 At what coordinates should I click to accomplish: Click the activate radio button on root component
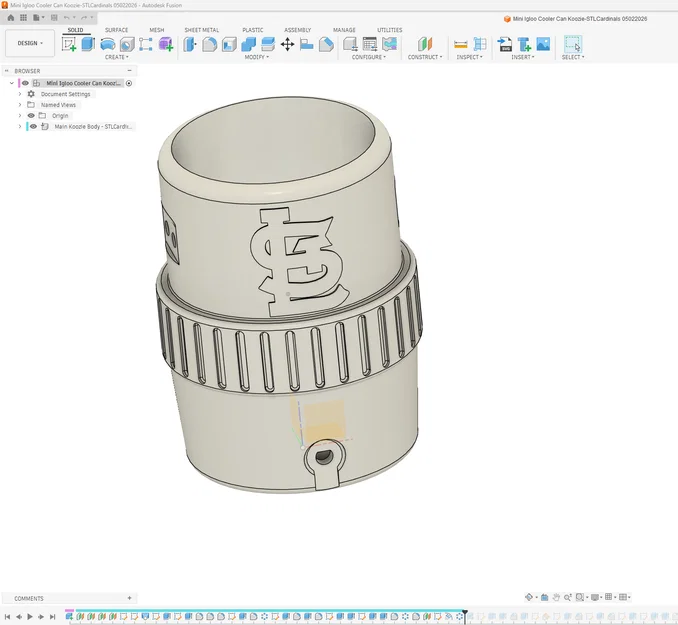[129, 83]
